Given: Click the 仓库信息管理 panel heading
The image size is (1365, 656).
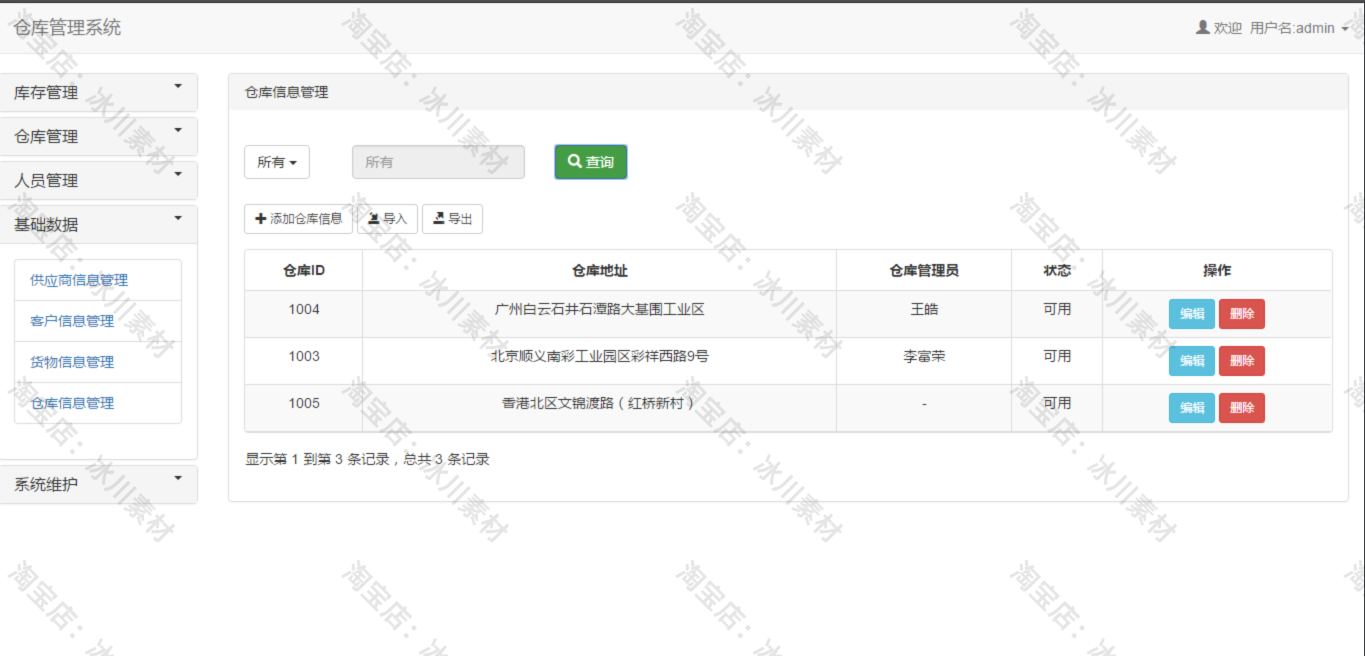Looking at the screenshot, I should [x=287, y=92].
